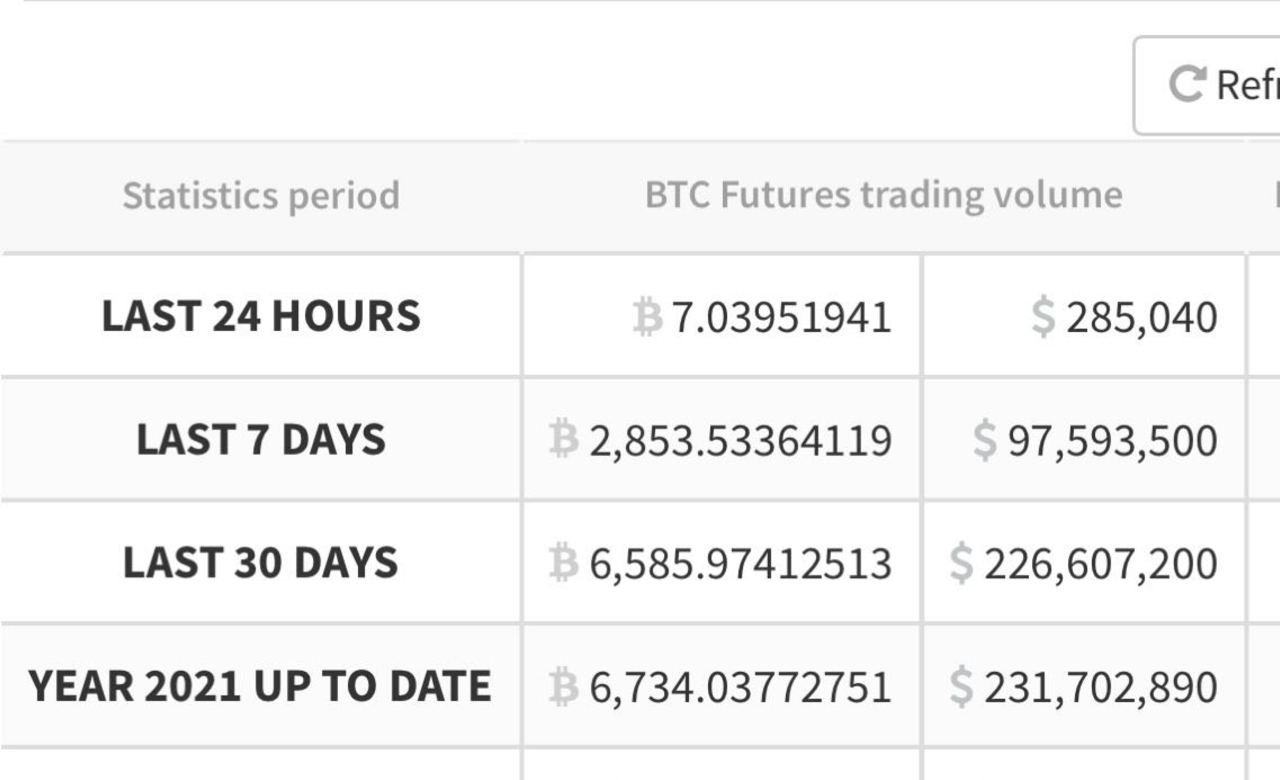Click the 6,585.97412513 BTC volume value
The height and width of the screenshot is (780, 1280).
click(x=740, y=564)
